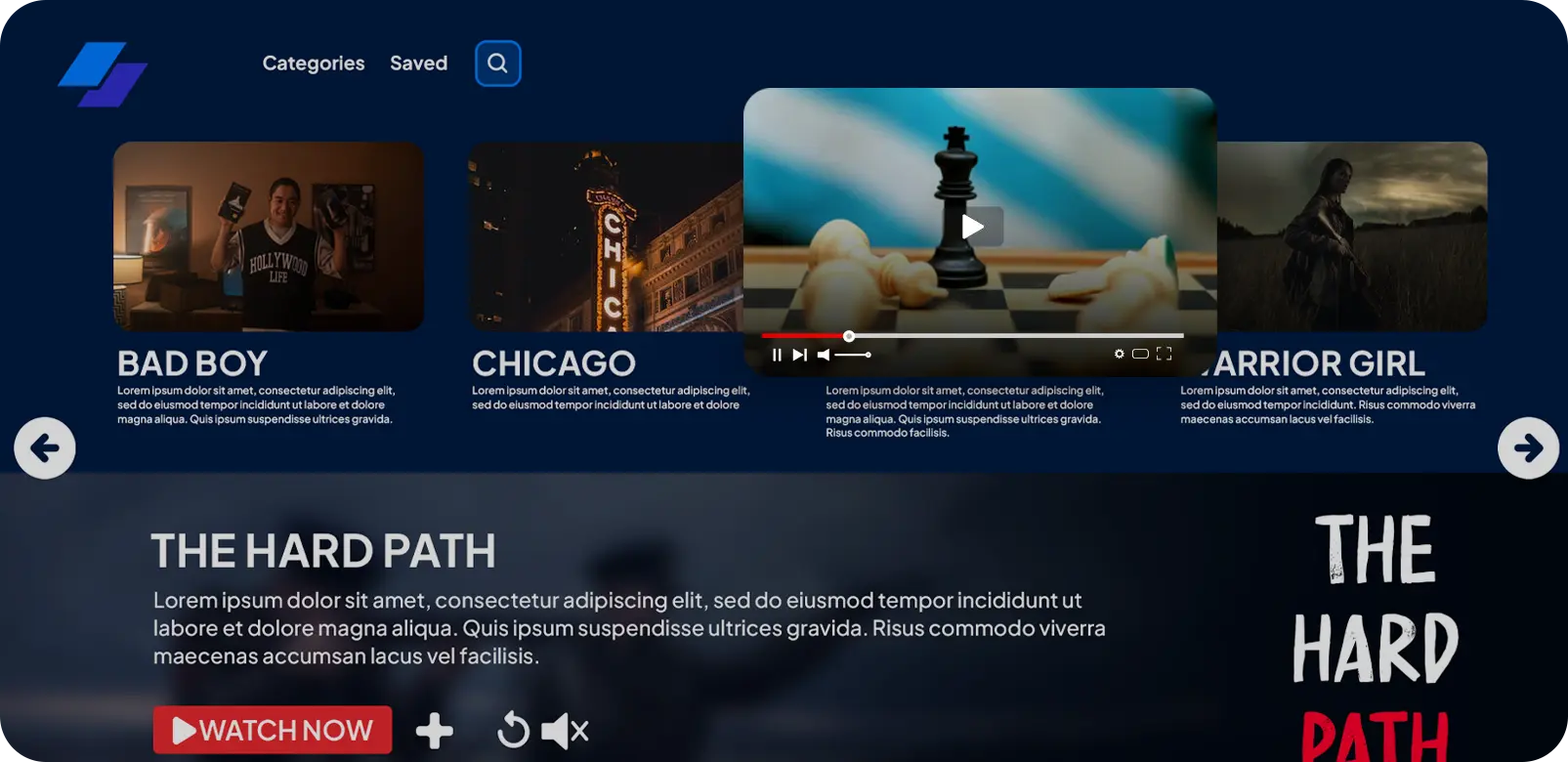Select the Bad Boy thumbnail
Viewport: 1568px width, 762px height.
[269, 236]
